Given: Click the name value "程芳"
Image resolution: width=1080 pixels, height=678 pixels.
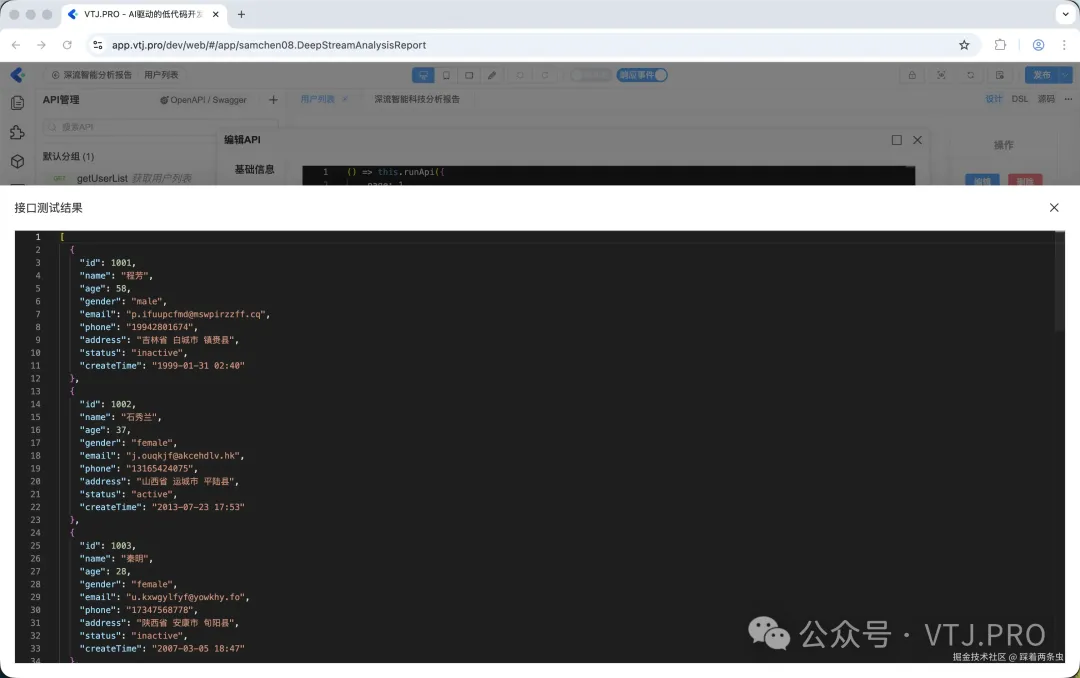Looking at the screenshot, I should [x=134, y=276].
